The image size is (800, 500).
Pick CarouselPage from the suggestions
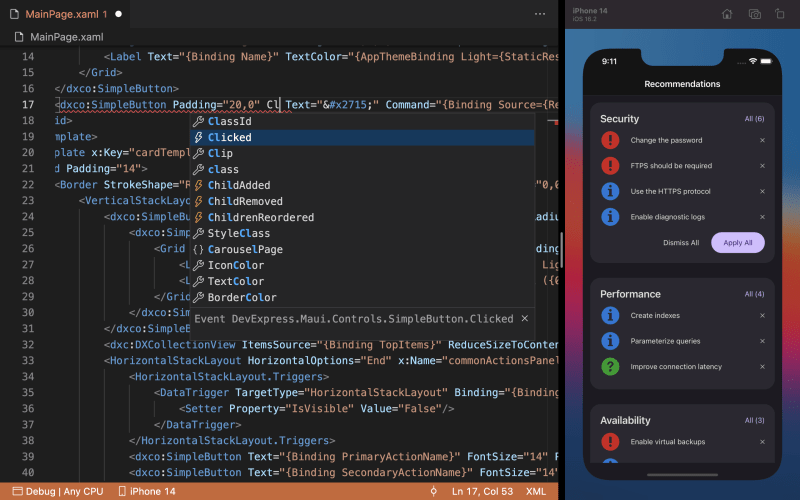(x=362, y=249)
